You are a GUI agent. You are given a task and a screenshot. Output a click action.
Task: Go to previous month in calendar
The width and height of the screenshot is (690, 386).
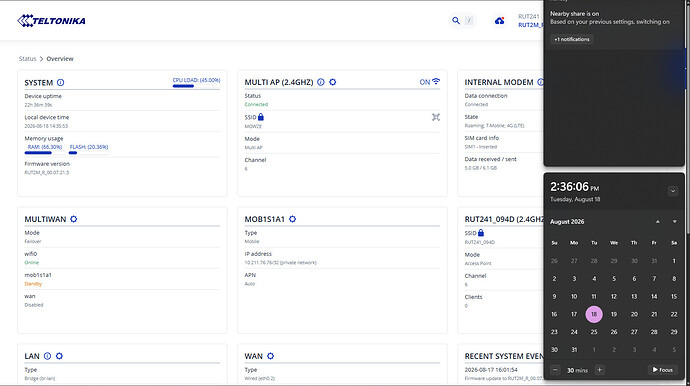tap(657, 221)
